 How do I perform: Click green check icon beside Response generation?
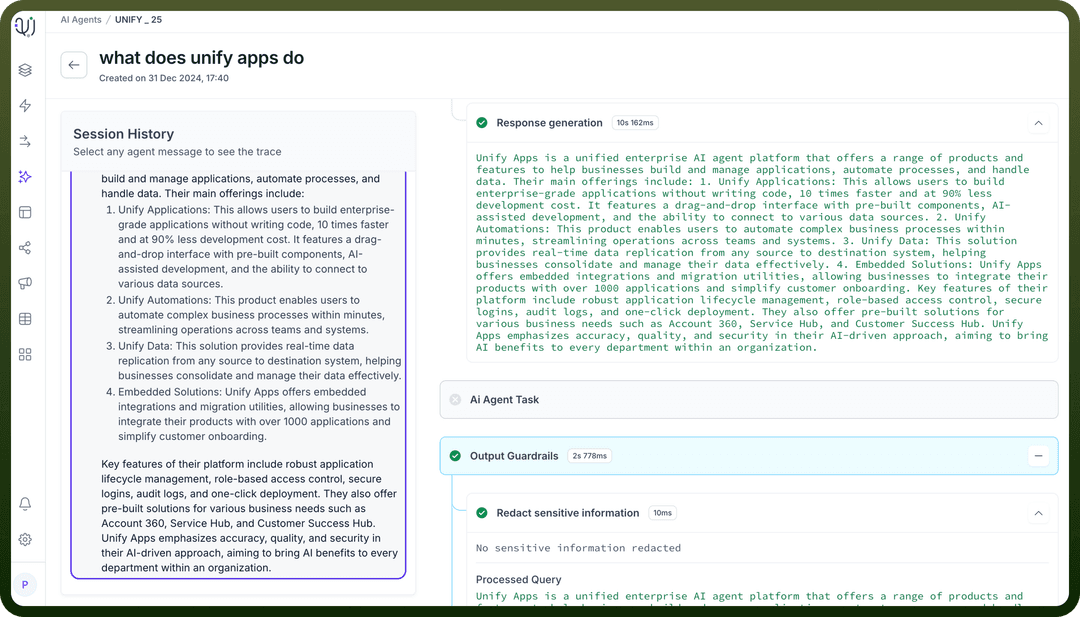pyautogui.click(x=482, y=123)
